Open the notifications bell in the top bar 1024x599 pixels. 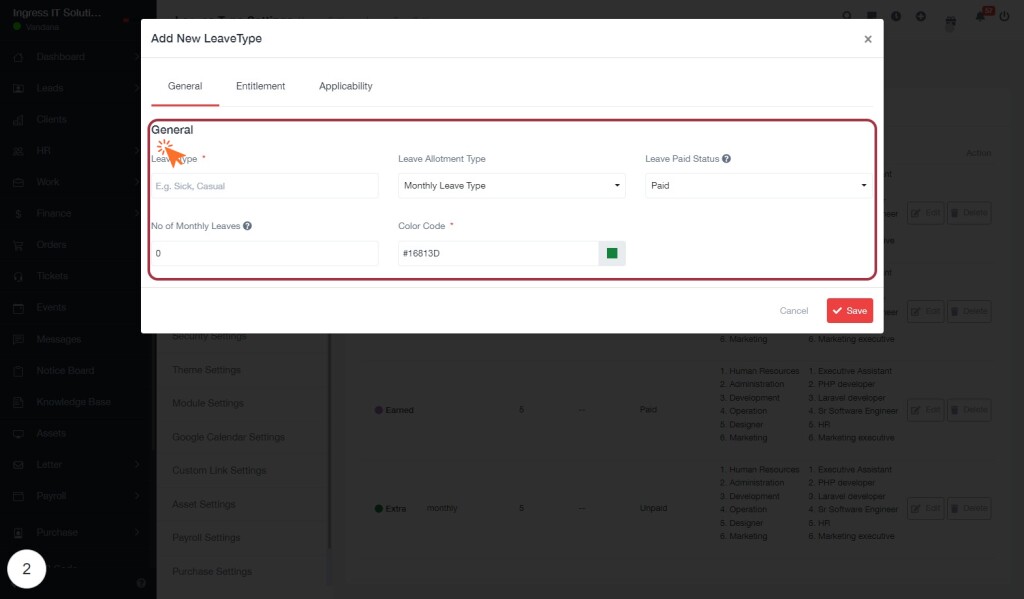(x=980, y=16)
